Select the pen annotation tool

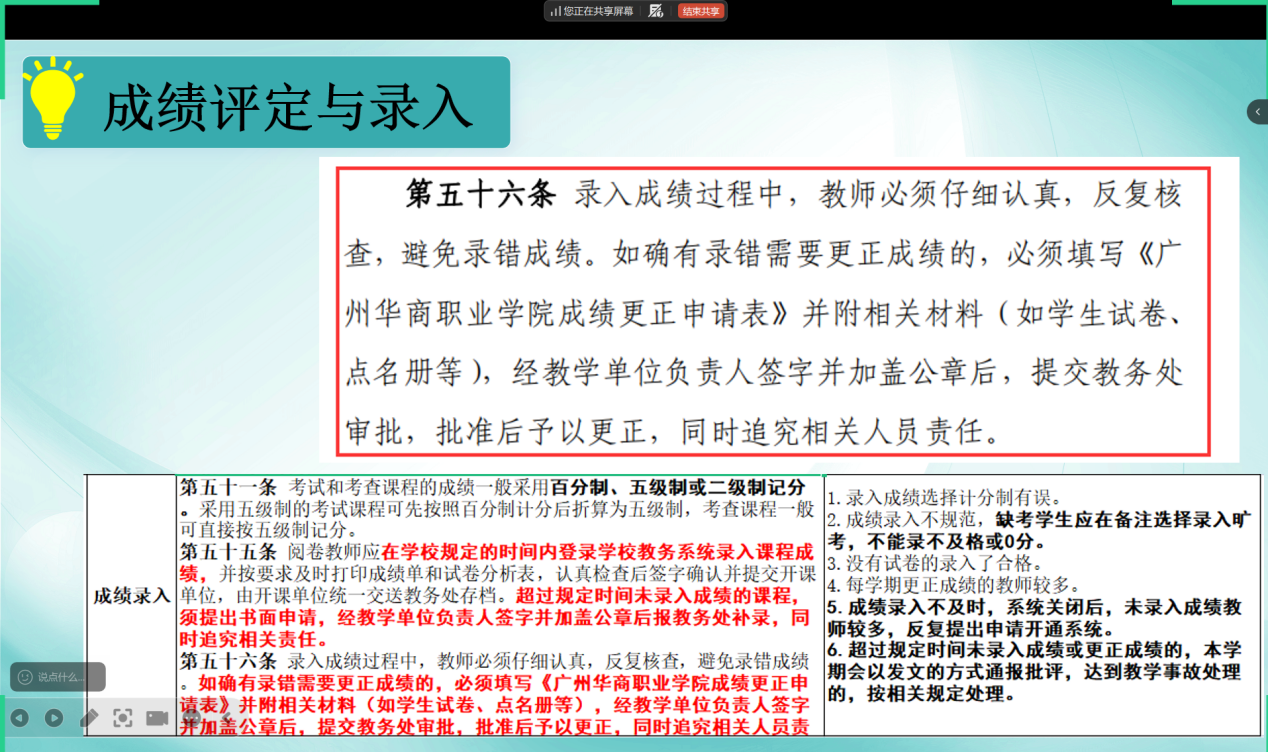click(x=89, y=717)
